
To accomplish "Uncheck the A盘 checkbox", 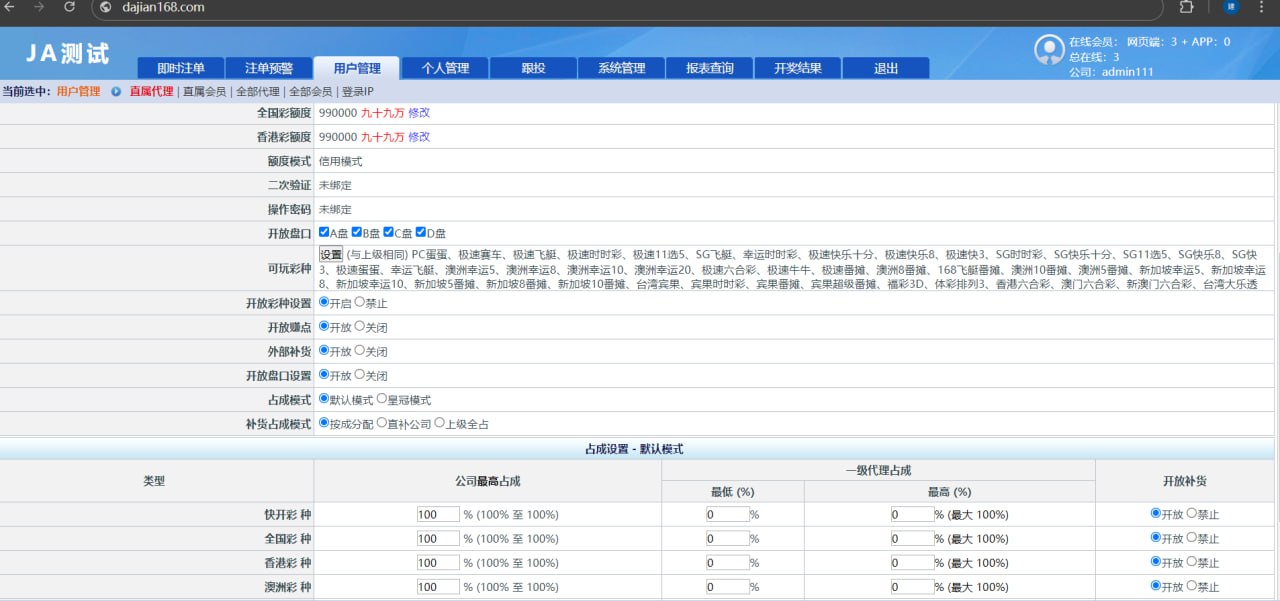I will 324,233.
